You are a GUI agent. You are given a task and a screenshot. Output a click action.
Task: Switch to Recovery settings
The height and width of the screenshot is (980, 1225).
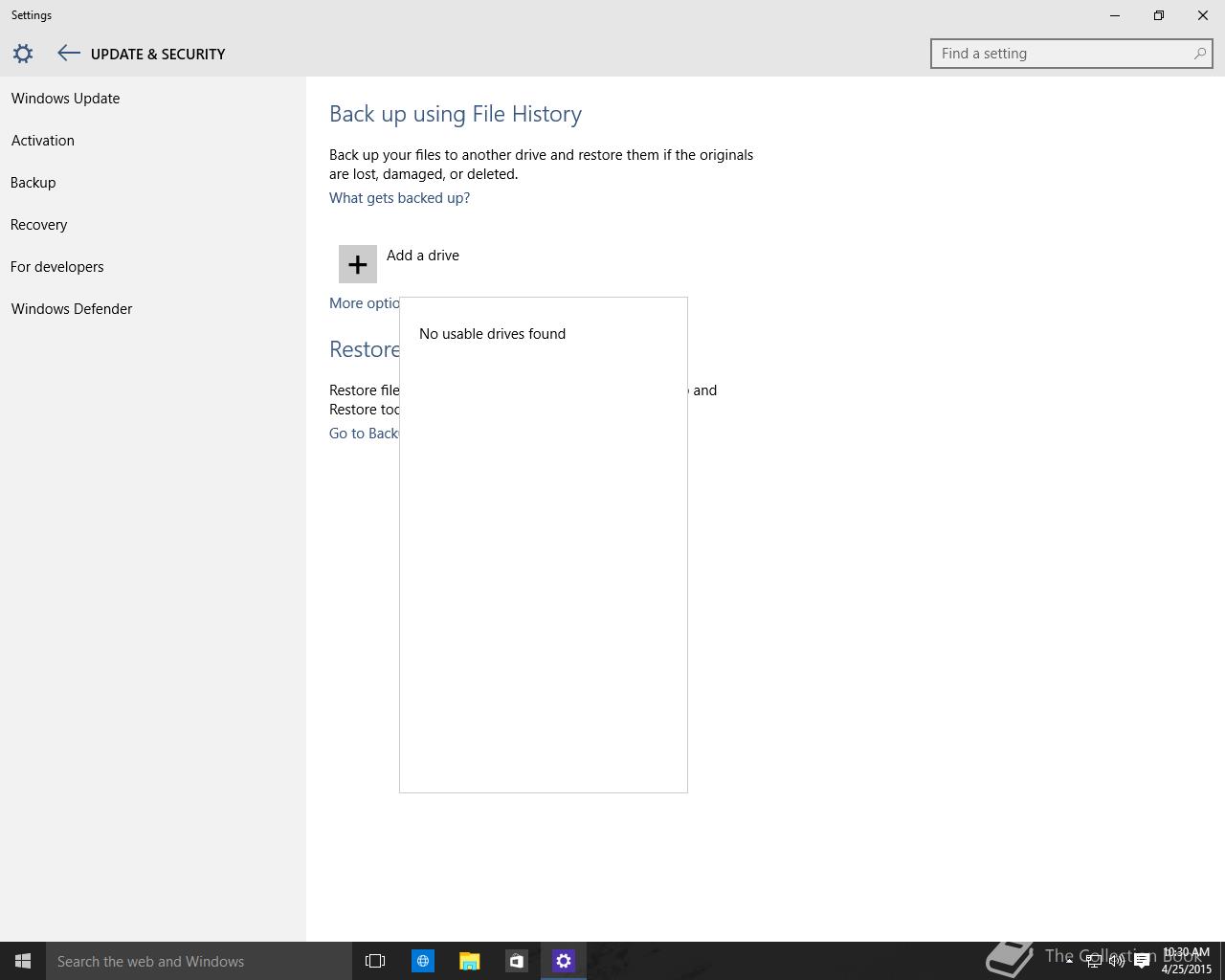39,225
